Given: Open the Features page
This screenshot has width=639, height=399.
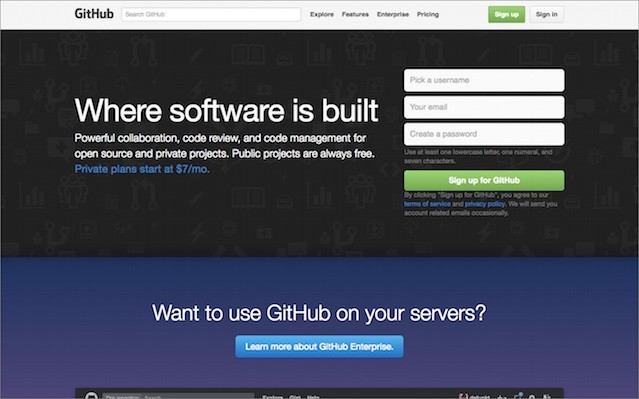Looking at the screenshot, I should [x=355, y=14].
